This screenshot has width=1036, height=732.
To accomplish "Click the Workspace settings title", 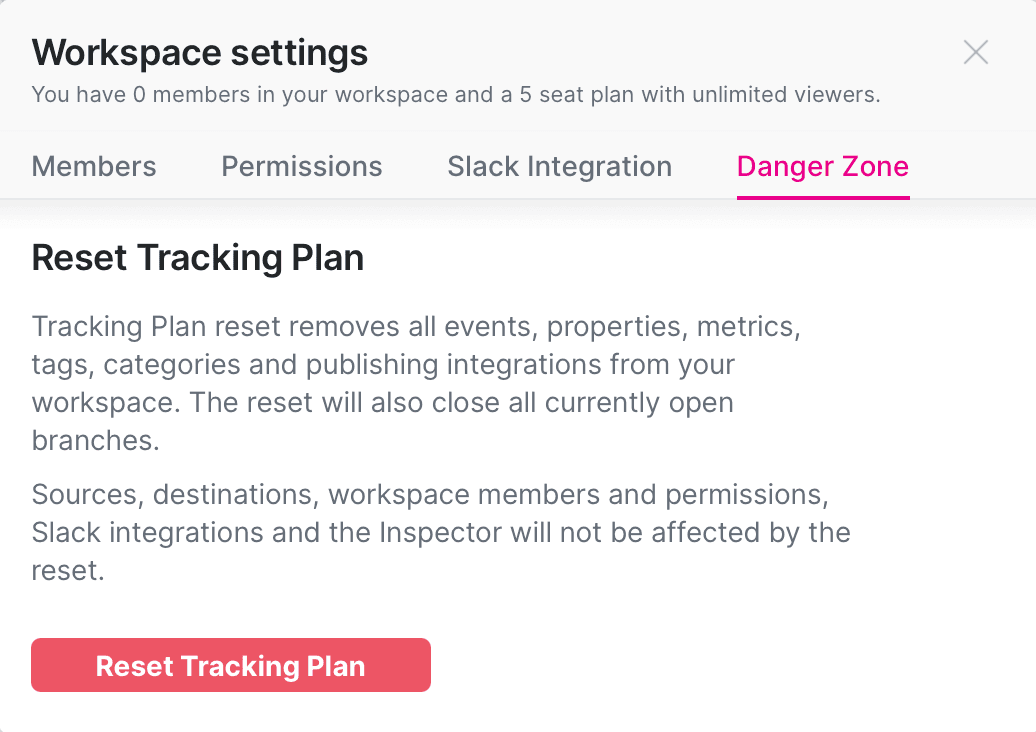I will coord(199,52).
